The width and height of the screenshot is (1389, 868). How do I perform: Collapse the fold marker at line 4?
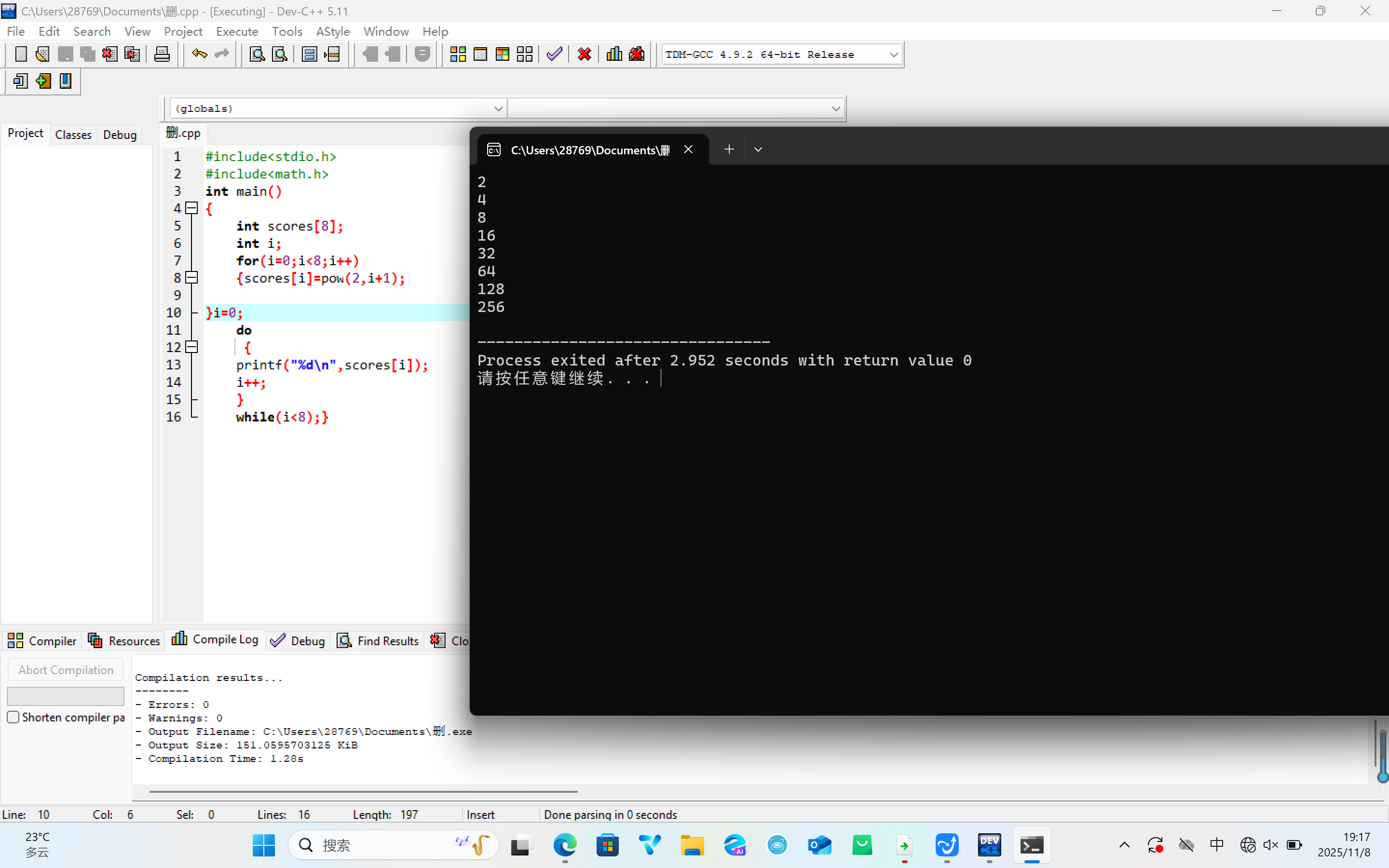[x=192, y=208]
